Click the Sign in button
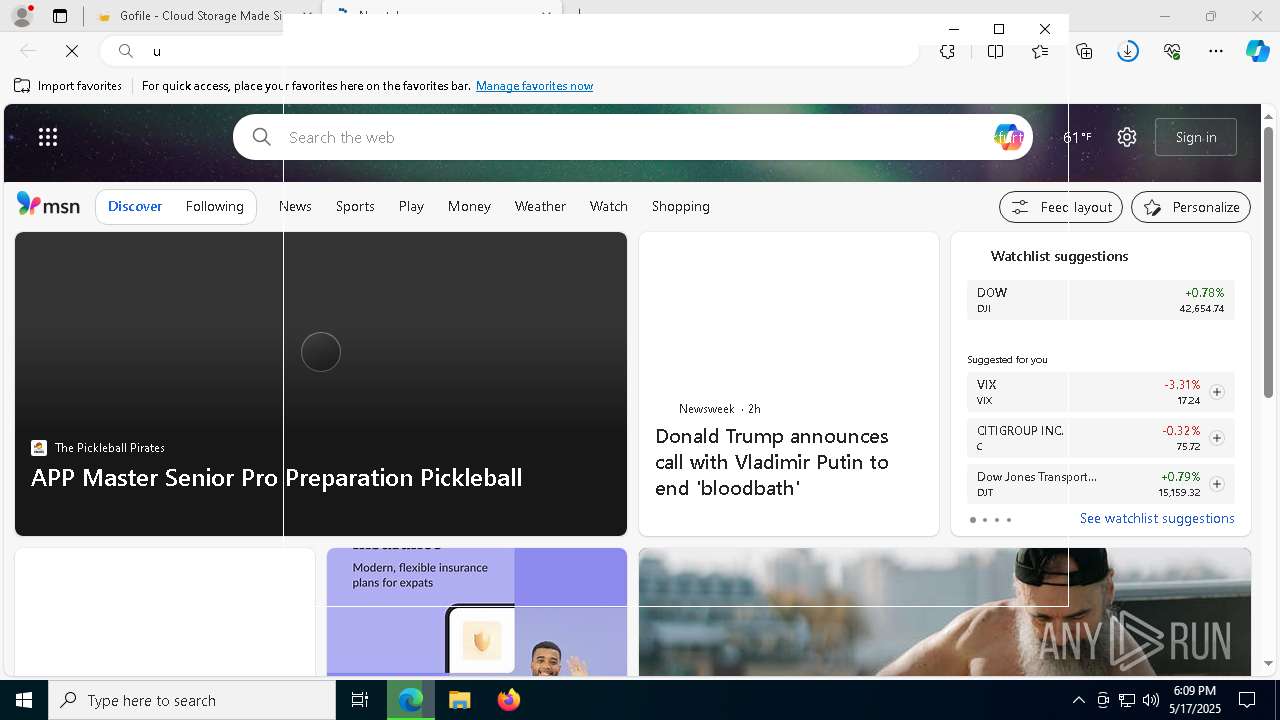 (x=1196, y=137)
